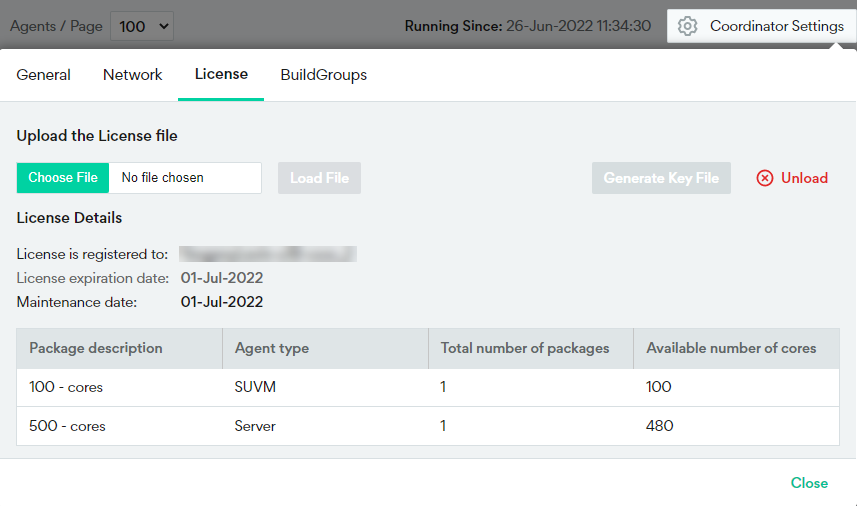857x506 pixels.
Task: Open the BuildGroups tab
Action: click(x=324, y=75)
